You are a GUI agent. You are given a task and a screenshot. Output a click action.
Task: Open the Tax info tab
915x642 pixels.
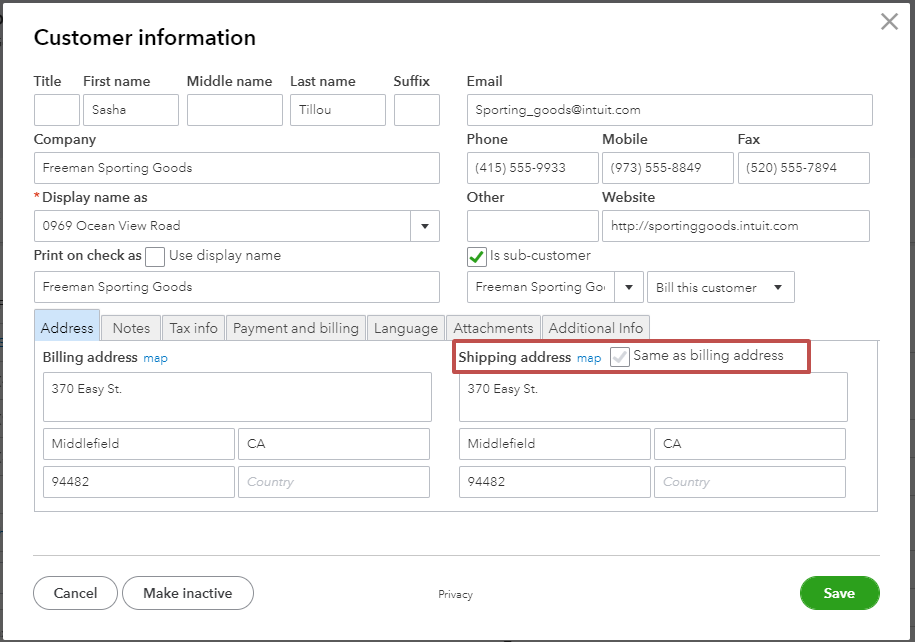(193, 327)
